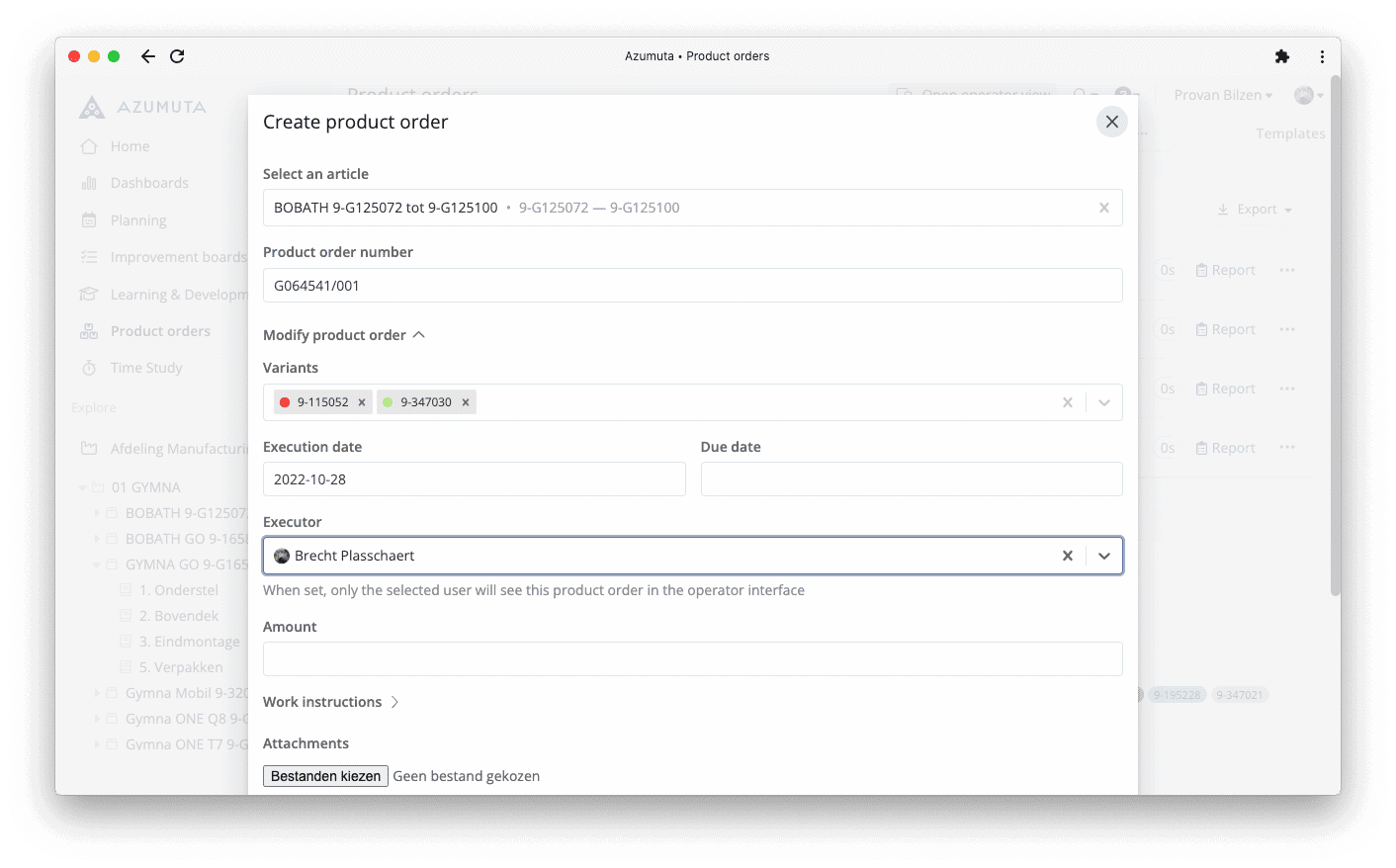
Task: Remove the 9-347030 variant tag
Action: (x=465, y=402)
